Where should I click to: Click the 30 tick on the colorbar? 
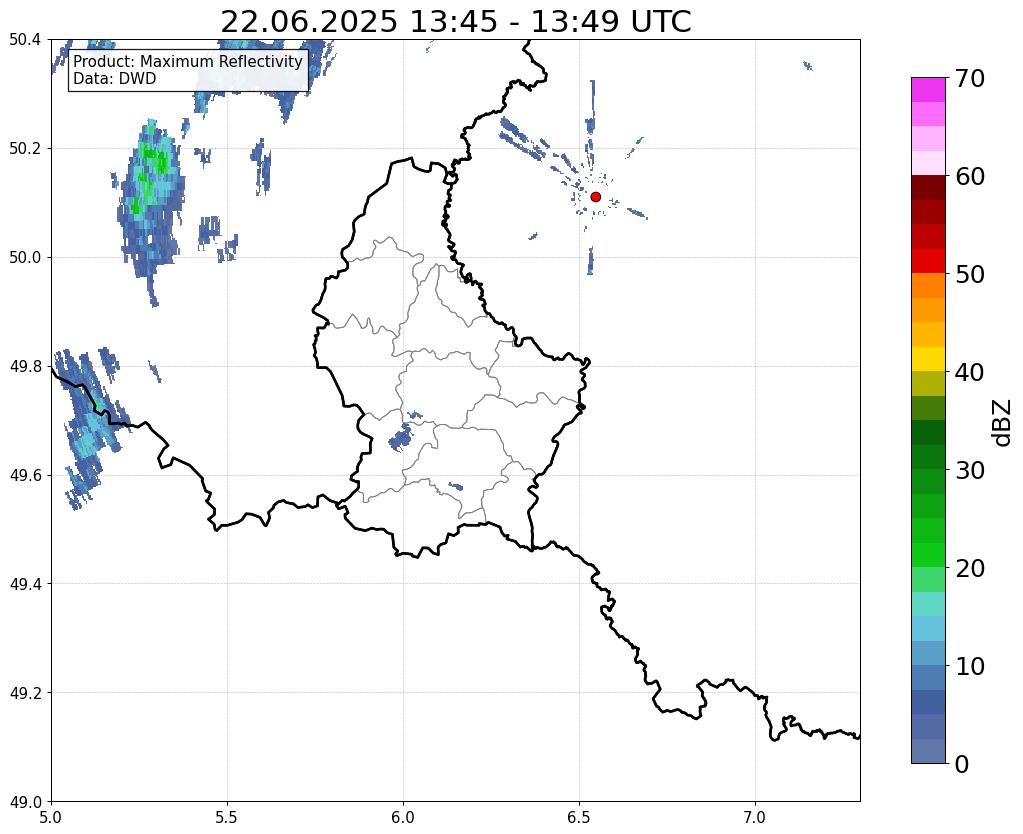click(970, 470)
